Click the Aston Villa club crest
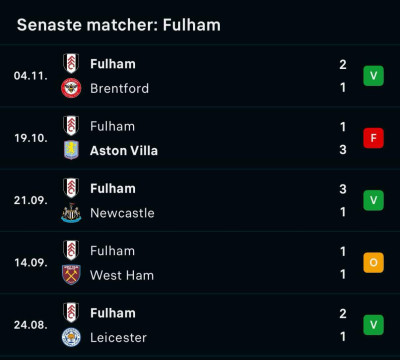The image size is (400, 360). coord(71,150)
